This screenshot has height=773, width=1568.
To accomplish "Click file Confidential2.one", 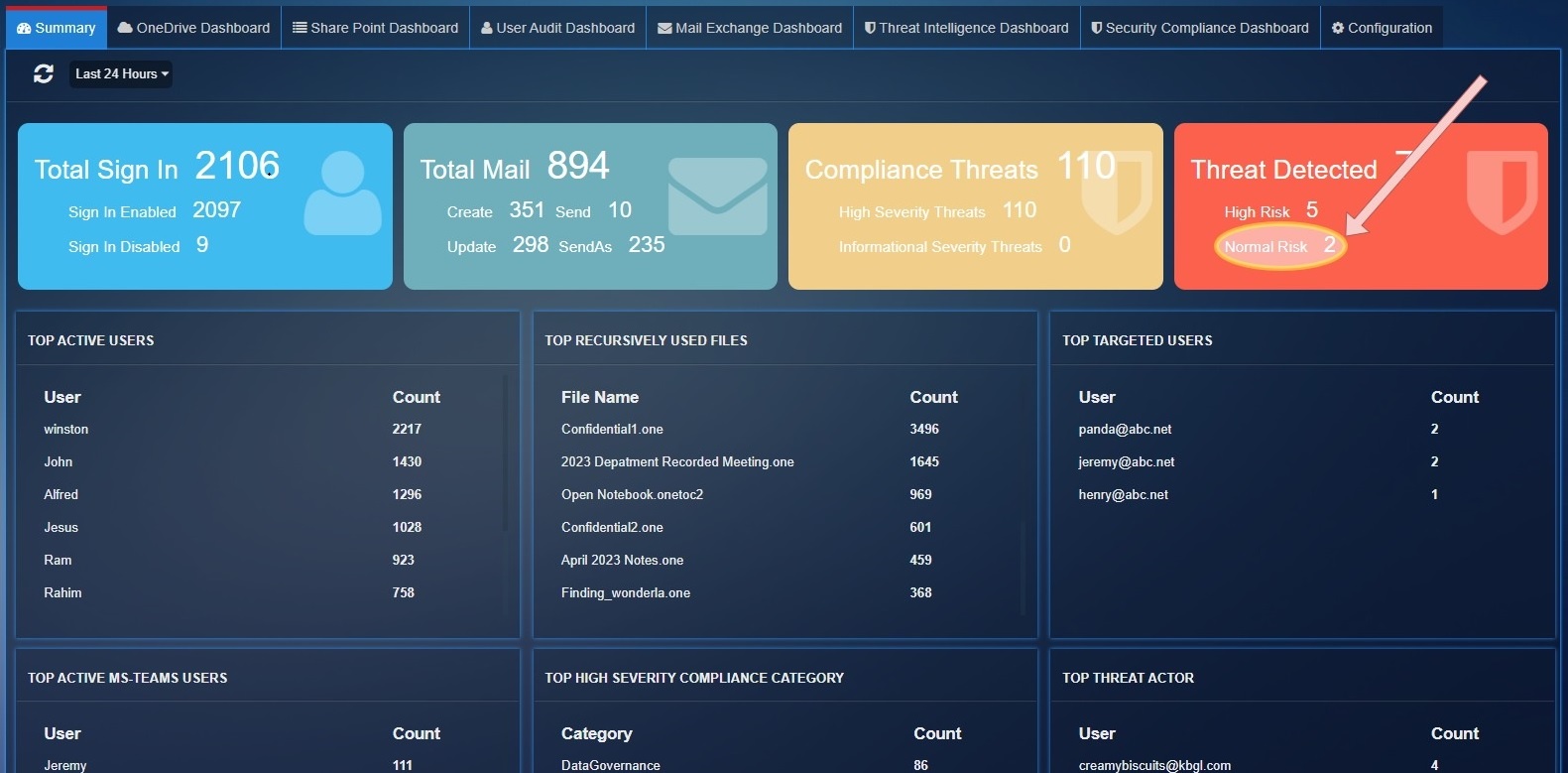I will [612, 528].
